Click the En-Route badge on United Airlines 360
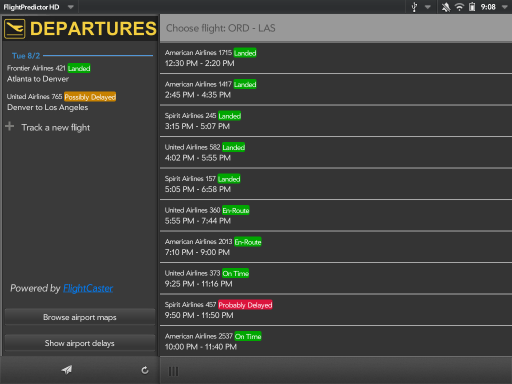 pos(236,210)
